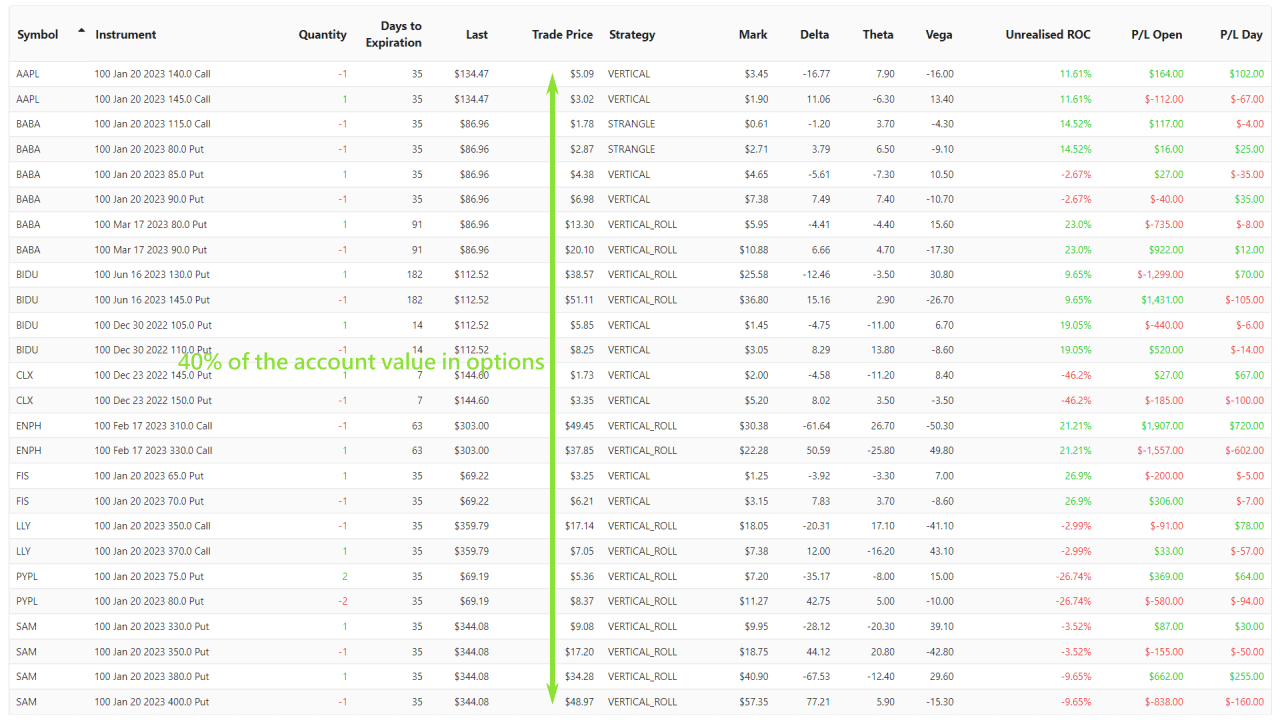Sort by the Quantity column header
The image size is (1280, 720).
point(323,34)
